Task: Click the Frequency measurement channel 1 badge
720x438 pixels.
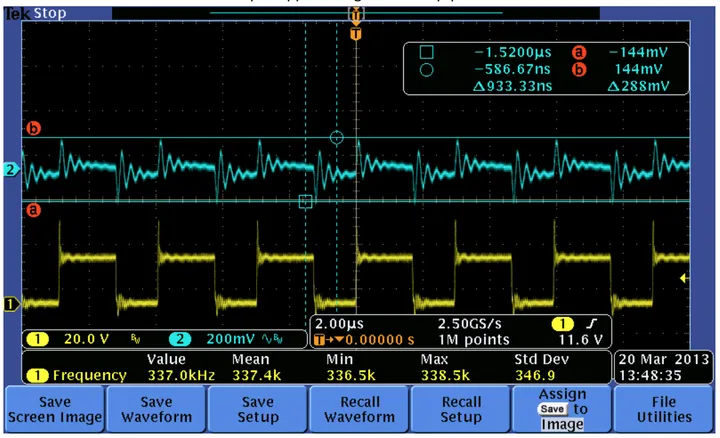Action: (38, 376)
